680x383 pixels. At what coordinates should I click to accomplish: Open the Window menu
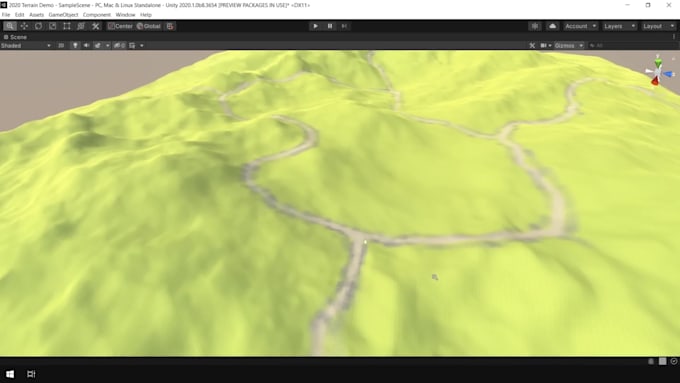125,15
